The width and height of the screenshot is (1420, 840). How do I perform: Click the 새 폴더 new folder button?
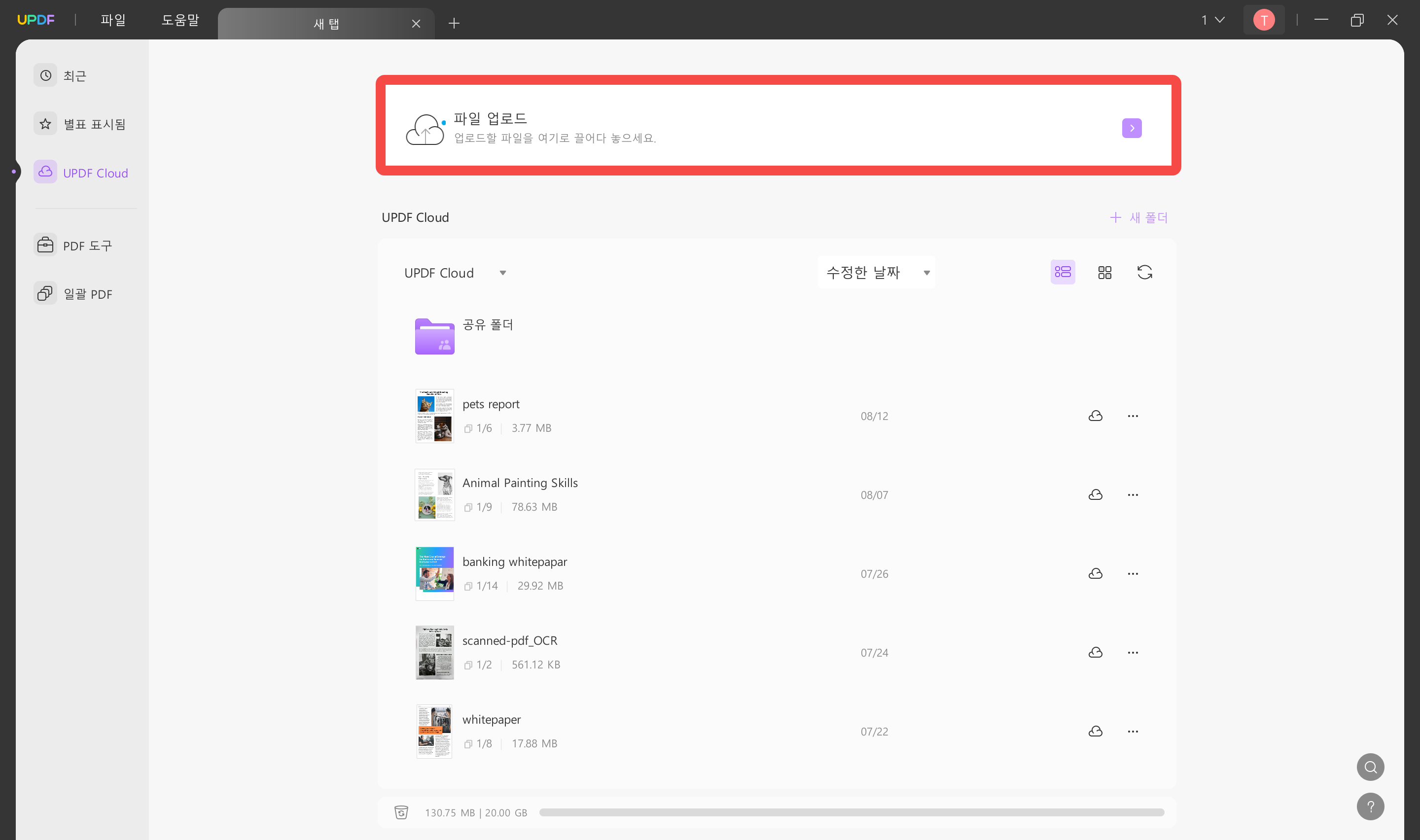click(1138, 217)
